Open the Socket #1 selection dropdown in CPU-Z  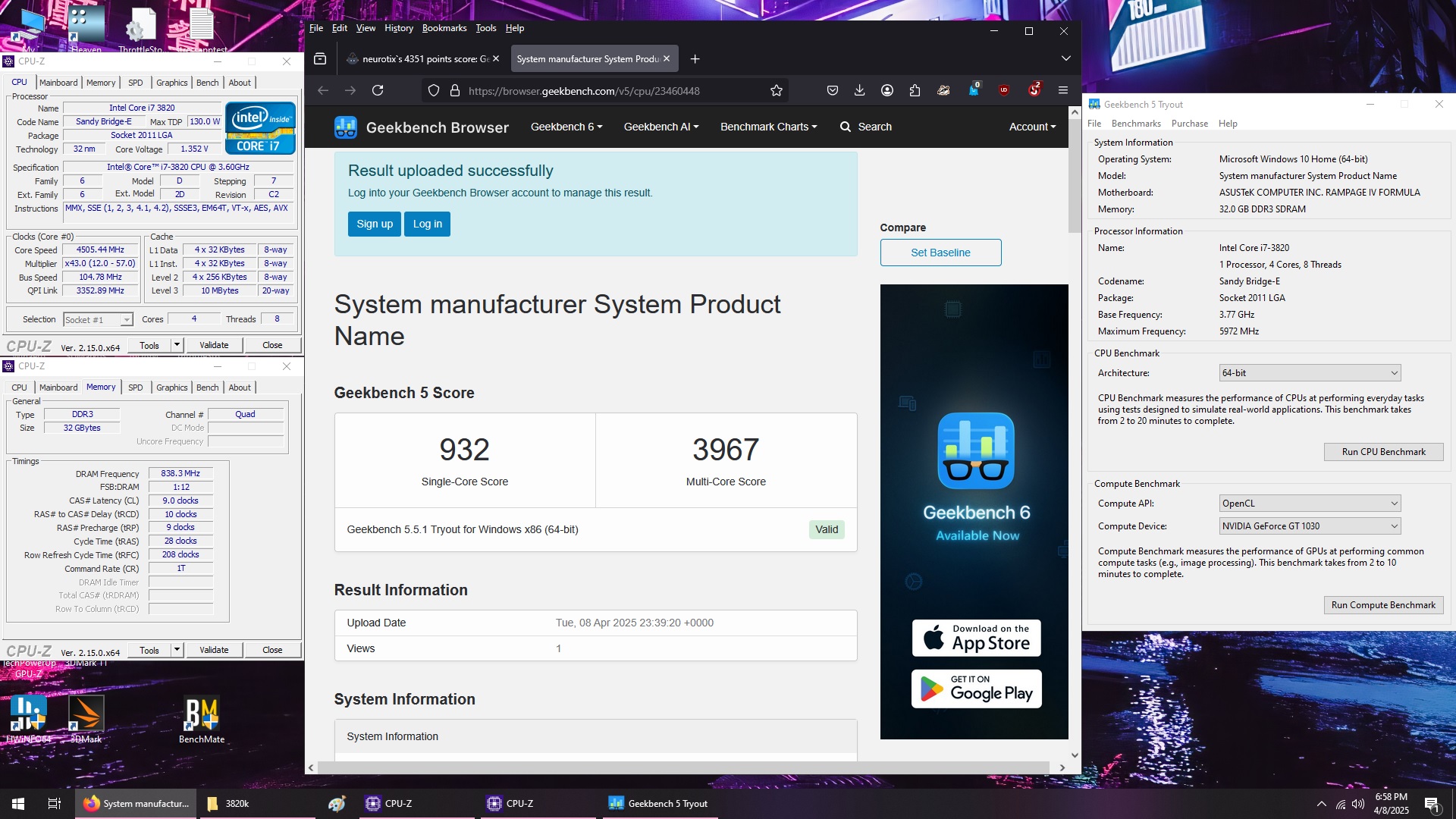[98, 319]
